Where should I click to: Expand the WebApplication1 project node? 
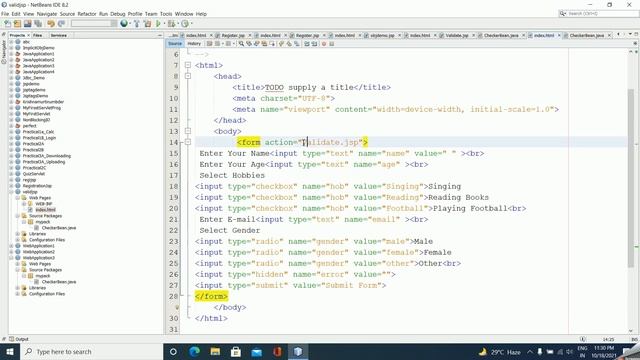[x=11, y=246]
